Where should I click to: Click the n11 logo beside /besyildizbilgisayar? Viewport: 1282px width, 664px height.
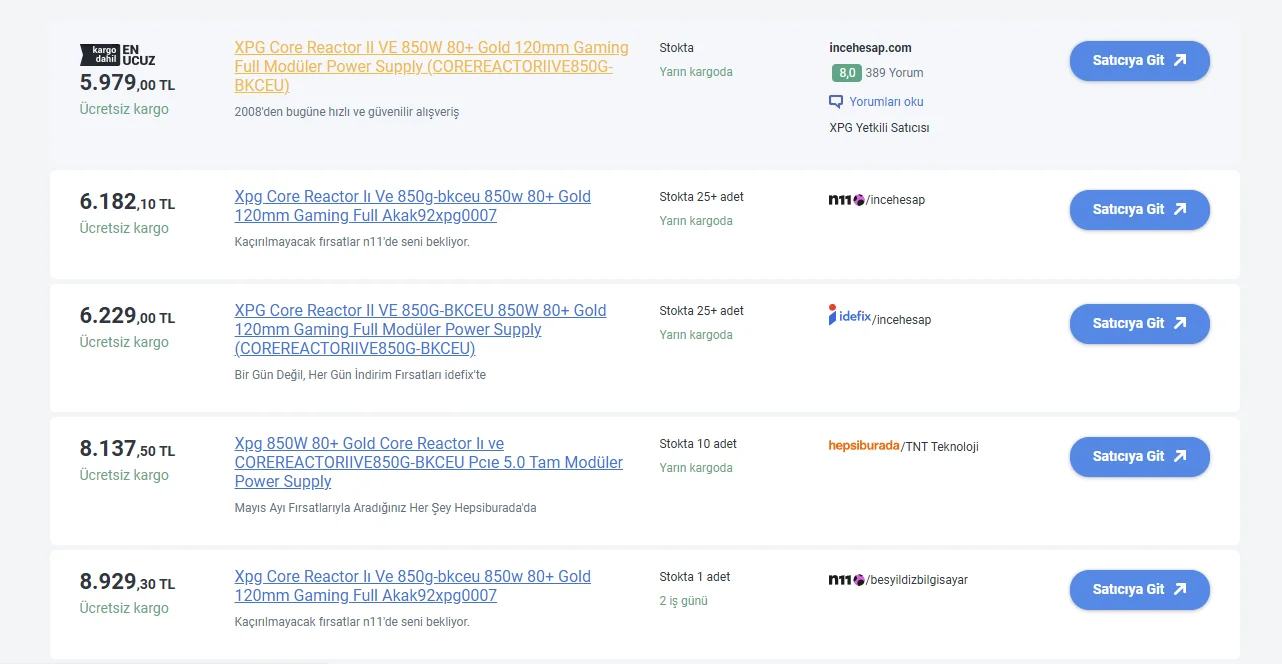[x=846, y=580]
